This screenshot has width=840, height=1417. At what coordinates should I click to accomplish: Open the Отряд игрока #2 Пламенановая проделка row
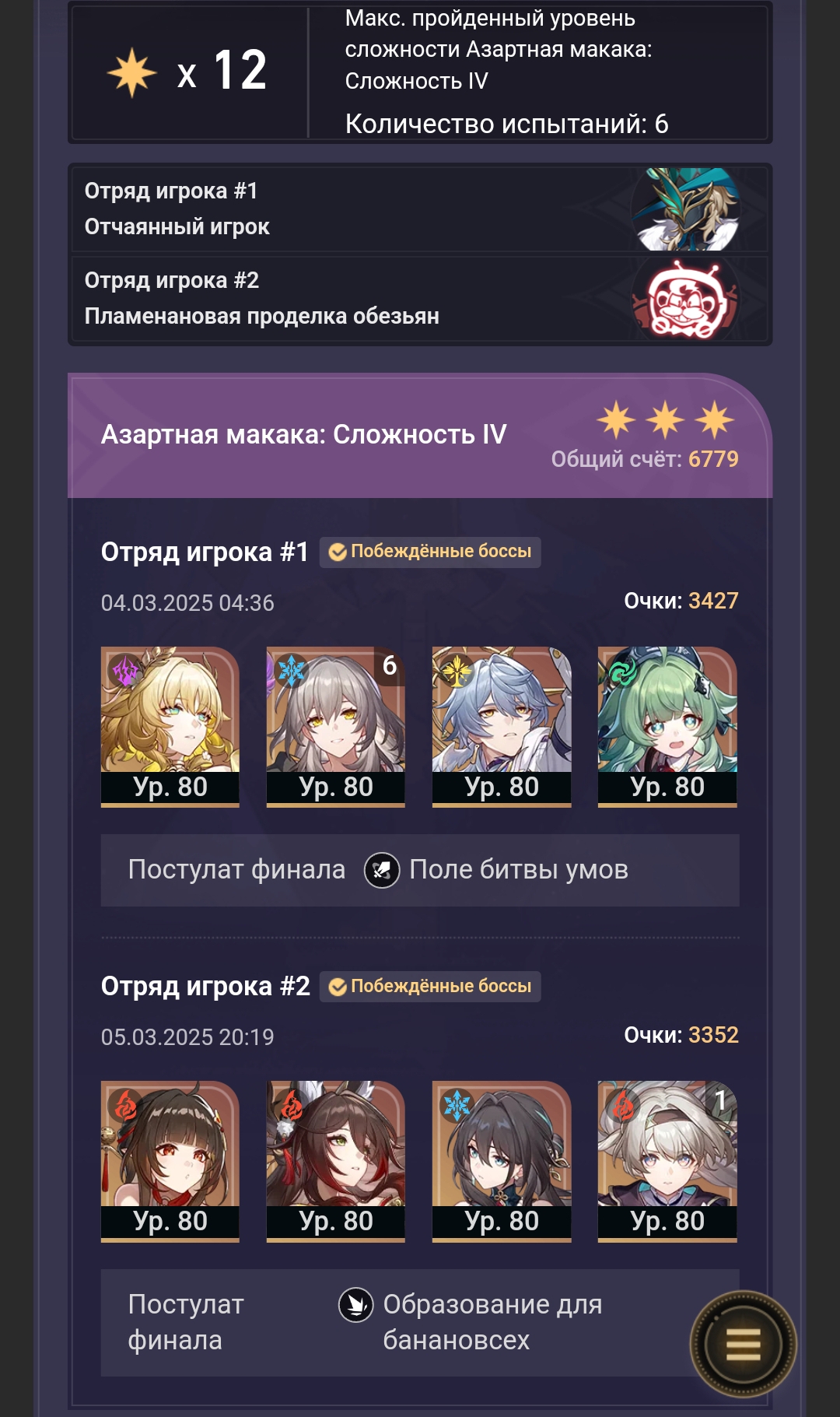coord(420,299)
